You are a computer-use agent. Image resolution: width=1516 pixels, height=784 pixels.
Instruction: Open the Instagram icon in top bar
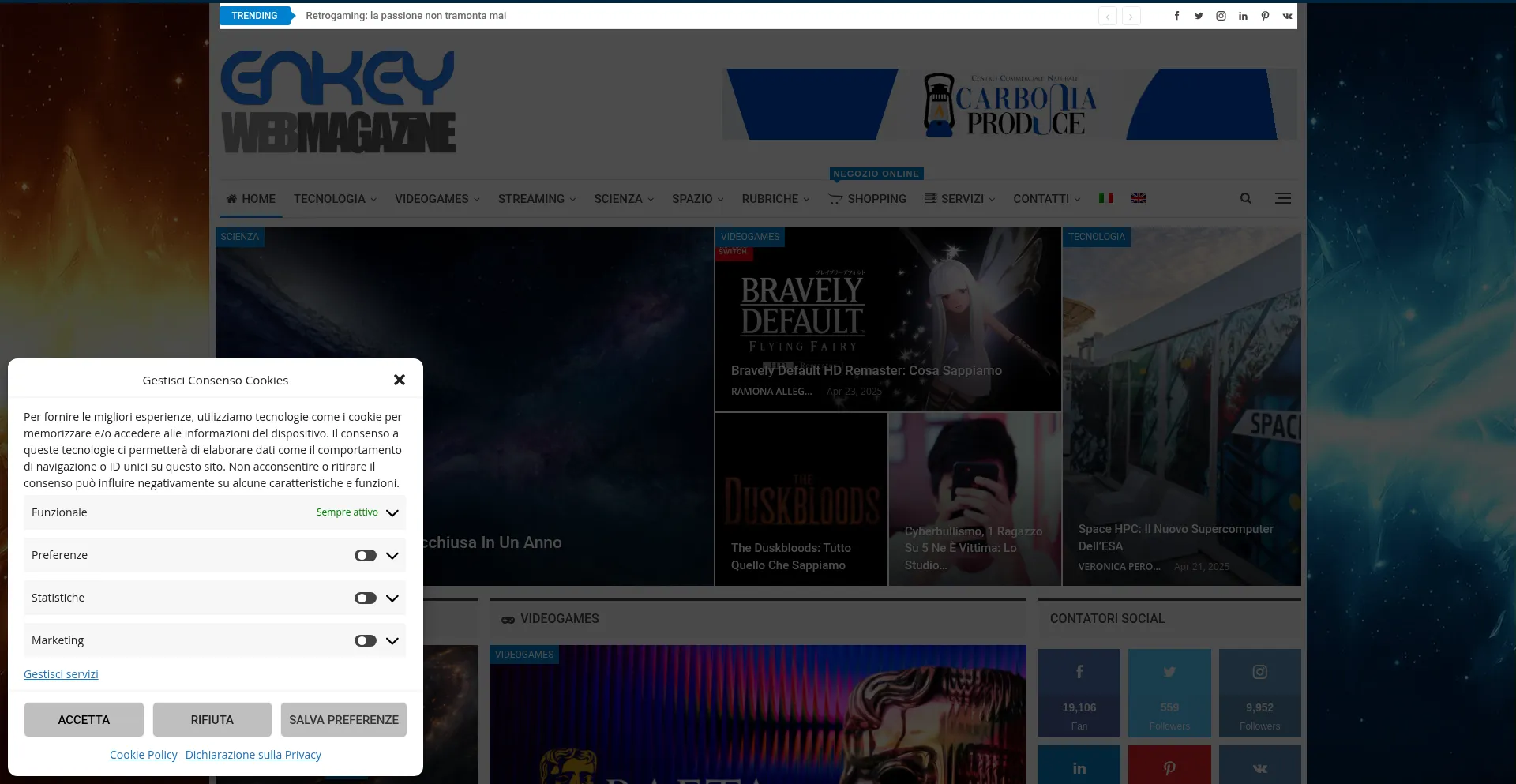pos(1221,16)
